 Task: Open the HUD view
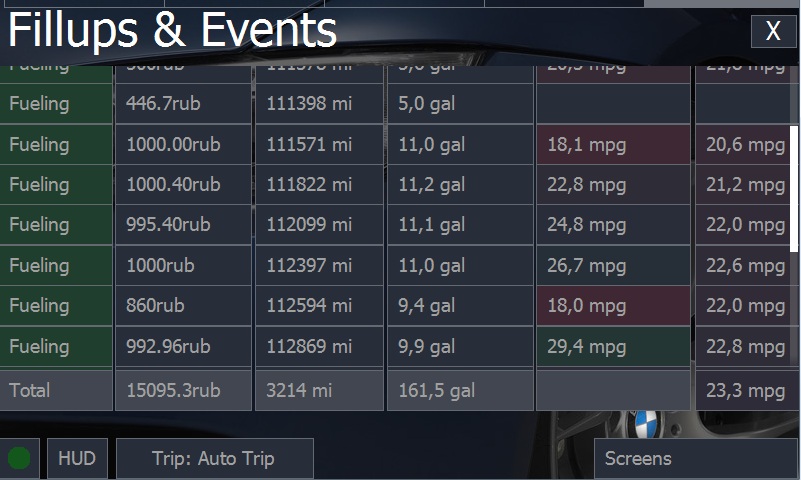click(77, 459)
